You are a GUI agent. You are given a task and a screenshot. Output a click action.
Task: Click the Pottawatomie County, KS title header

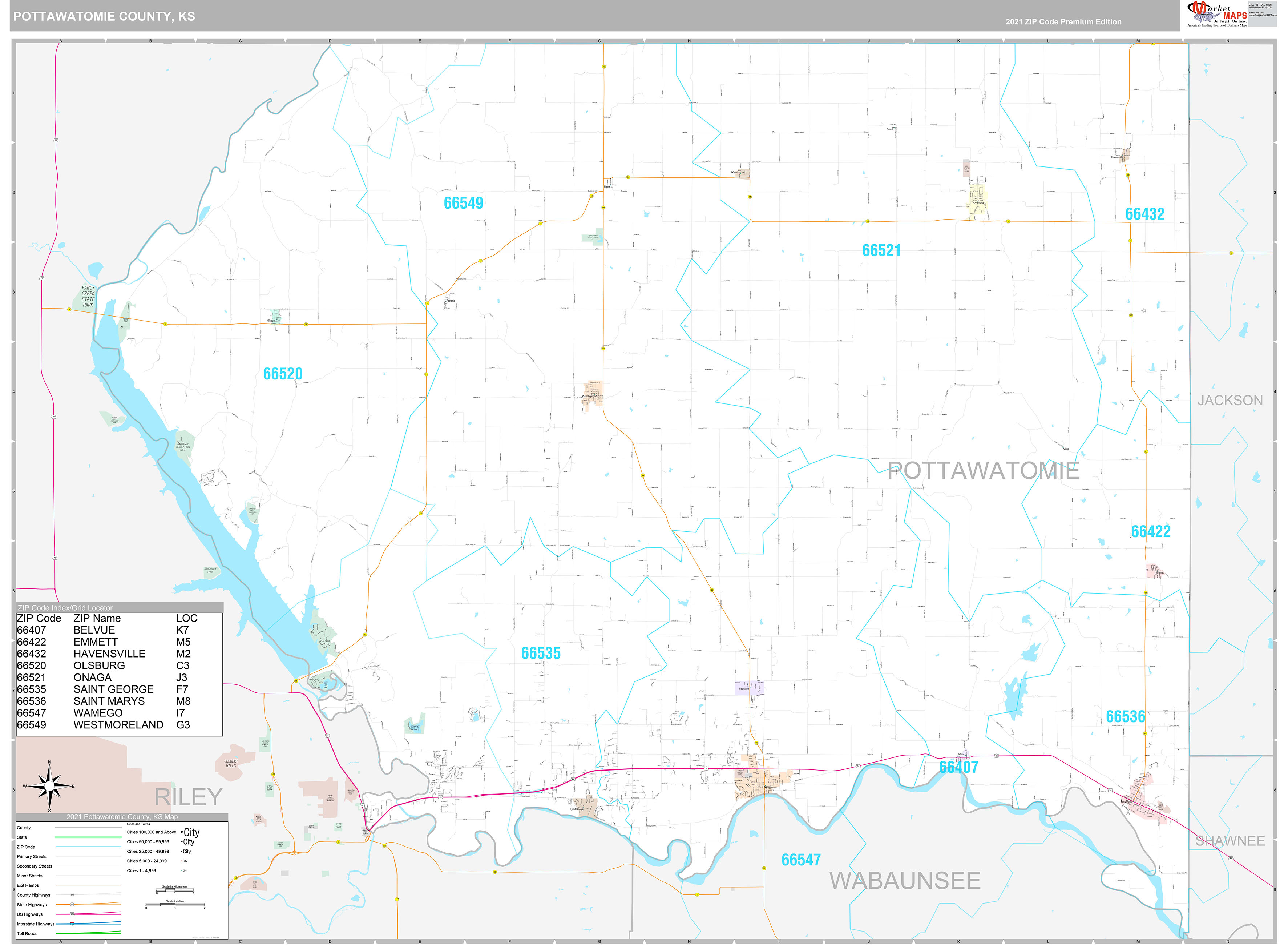(104, 17)
